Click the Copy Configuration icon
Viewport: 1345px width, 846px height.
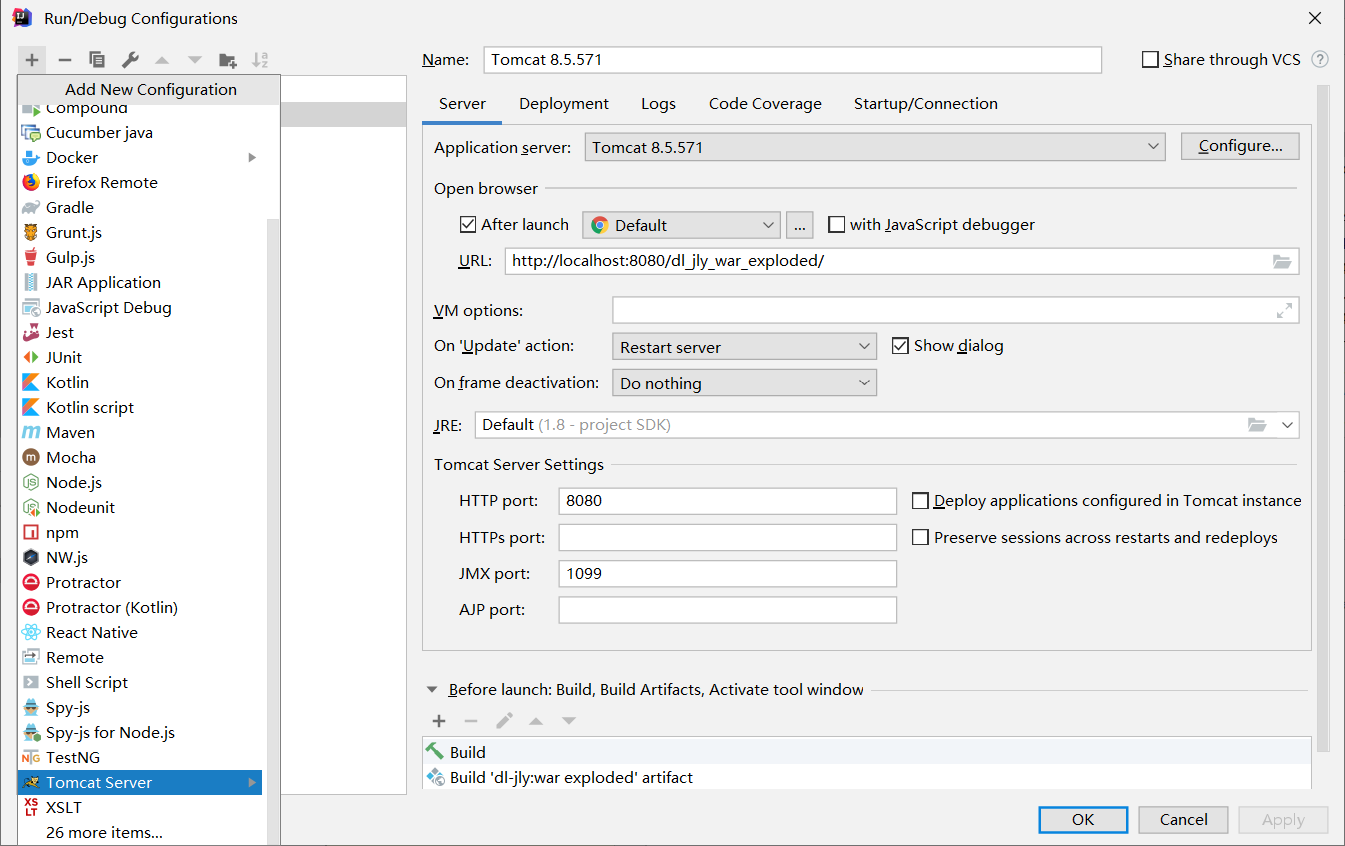[x=97, y=60]
